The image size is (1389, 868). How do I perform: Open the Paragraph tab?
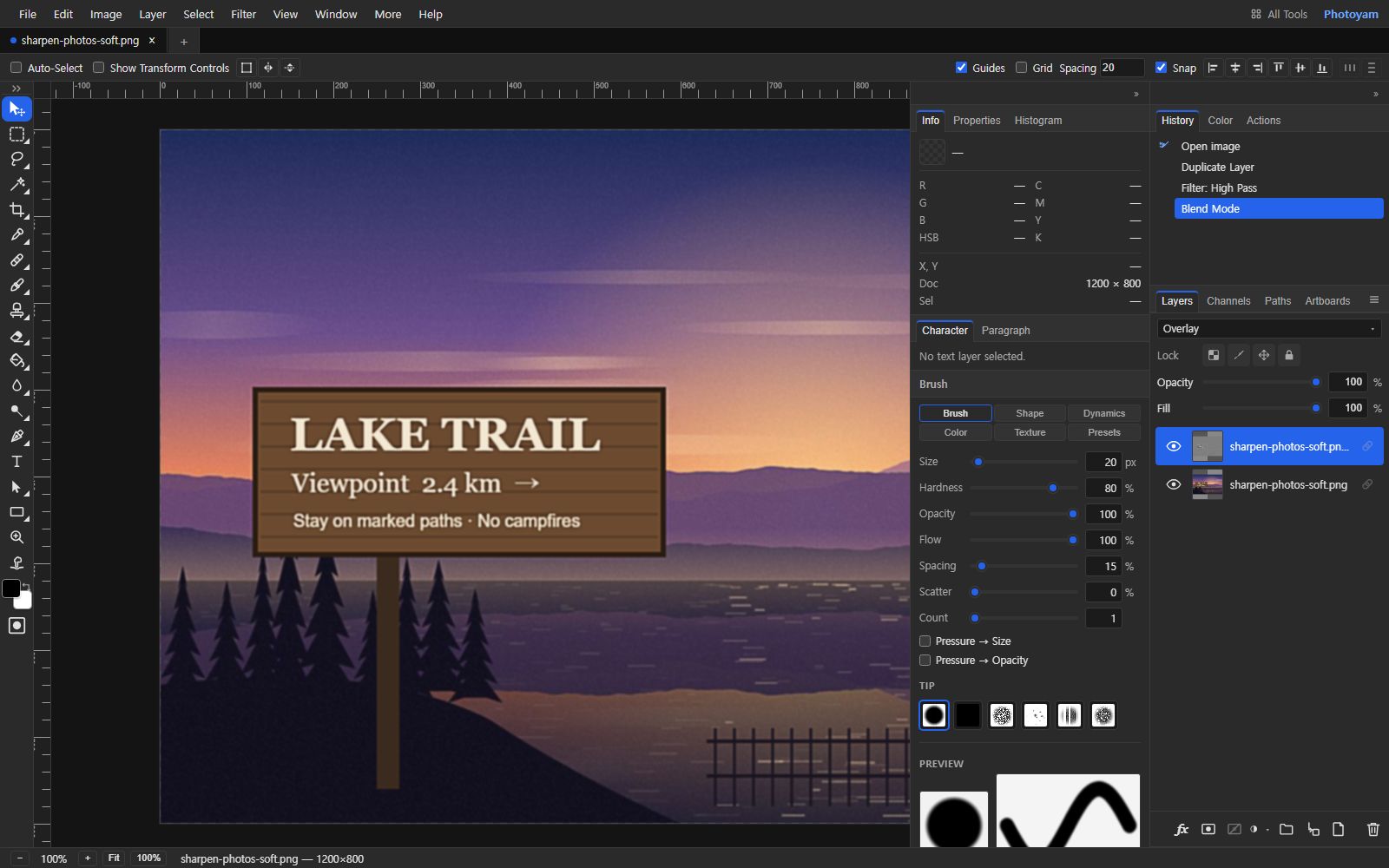tap(1005, 331)
